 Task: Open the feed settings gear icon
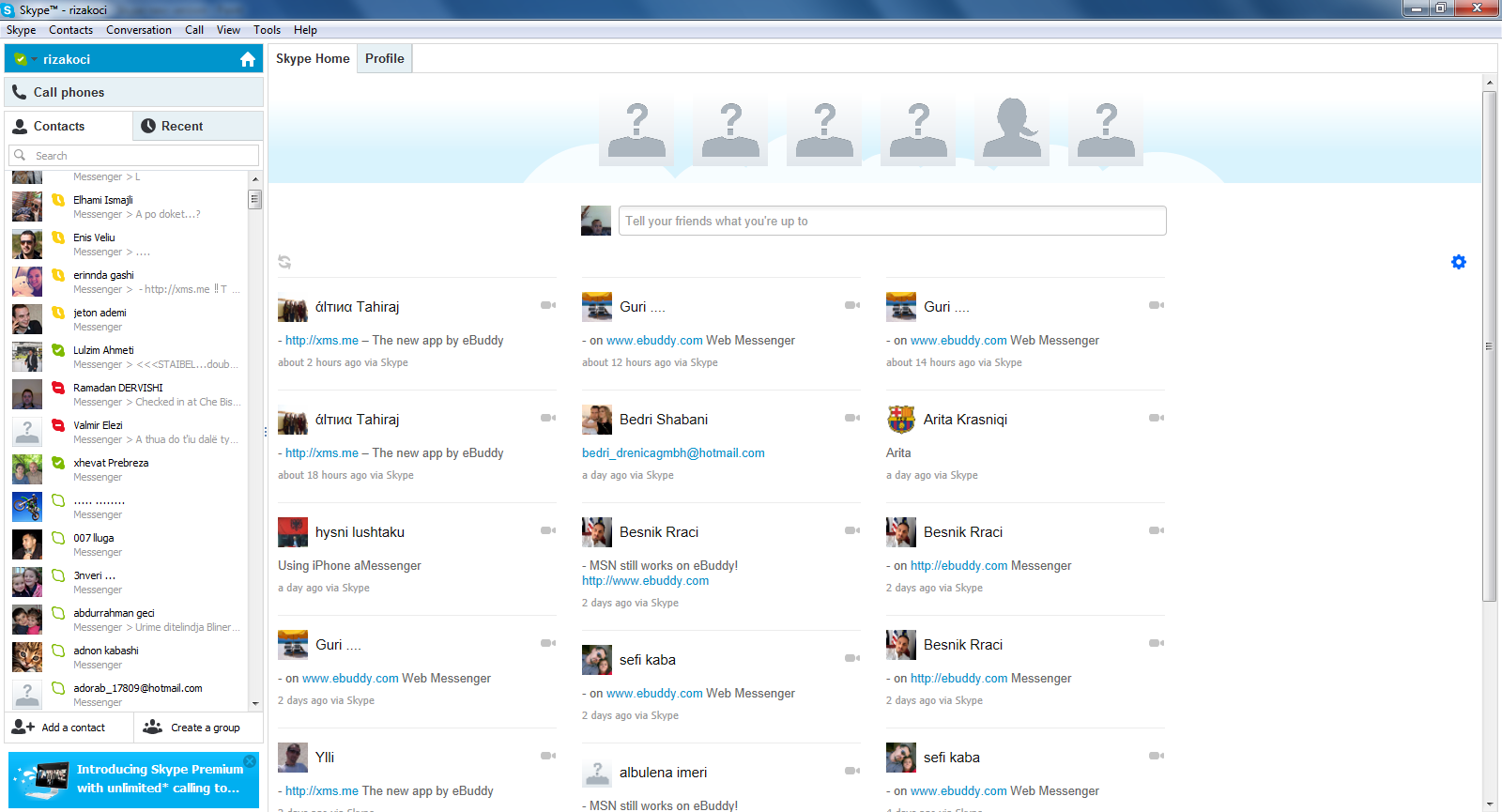click(x=1458, y=262)
